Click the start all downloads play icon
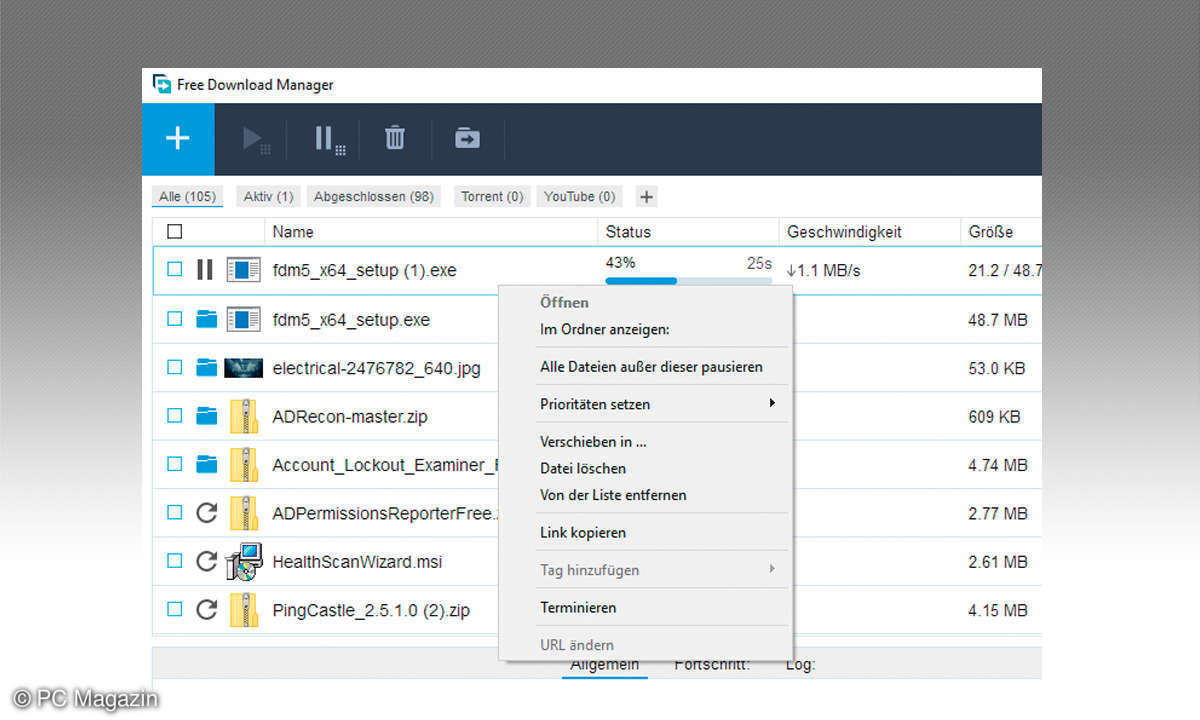This screenshot has height=720, width=1200. pos(256,139)
